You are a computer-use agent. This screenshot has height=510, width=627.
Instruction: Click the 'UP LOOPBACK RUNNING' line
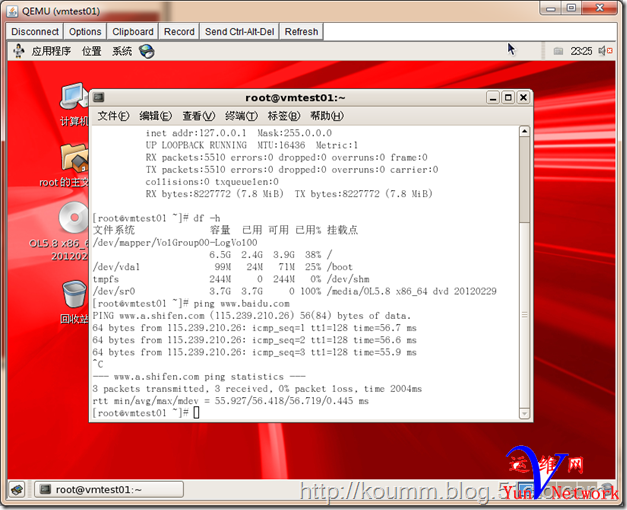(252, 145)
